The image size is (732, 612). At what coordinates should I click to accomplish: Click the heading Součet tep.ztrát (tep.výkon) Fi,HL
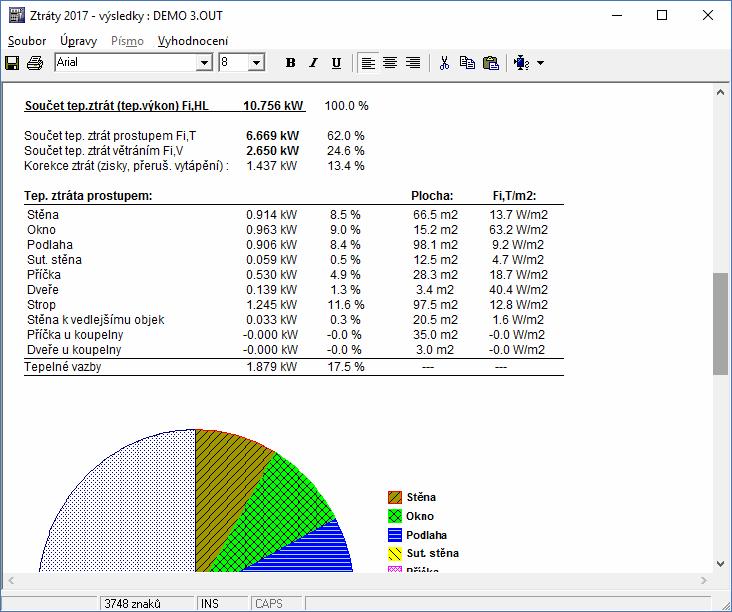[x=117, y=106]
